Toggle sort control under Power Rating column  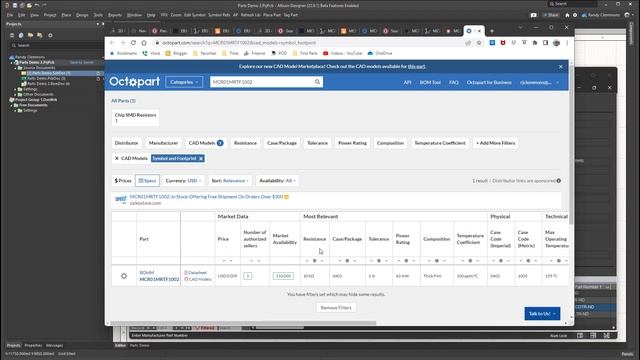[406, 261]
